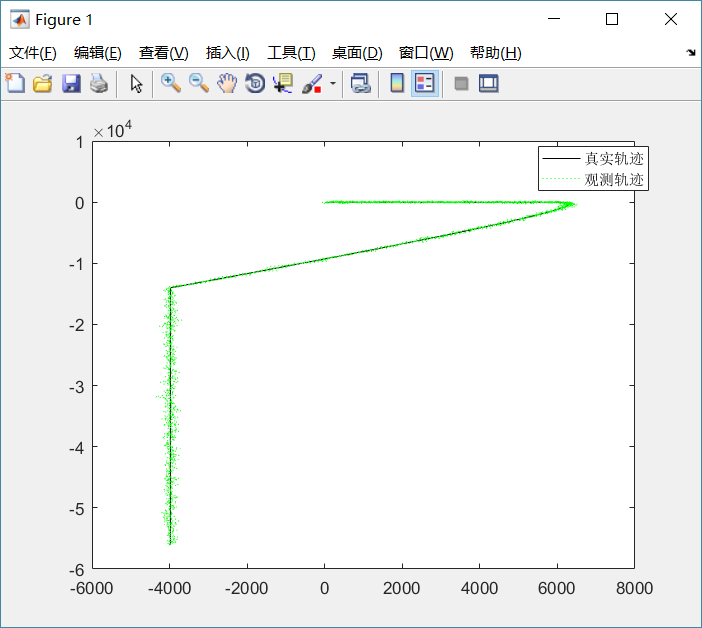The image size is (702, 628).
Task: Click the Link Plot toolbar button
Action: pyautogui.click(x=360, y=84)
